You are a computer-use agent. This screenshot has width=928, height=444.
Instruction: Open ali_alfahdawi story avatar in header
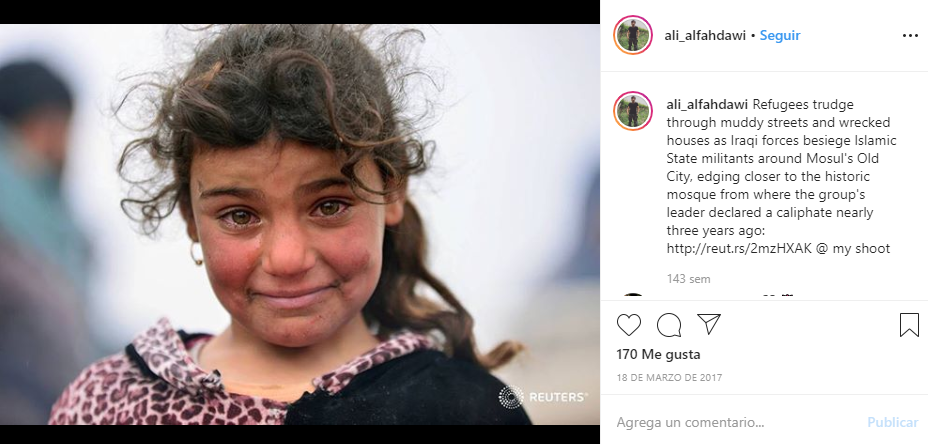coord(633,35)
